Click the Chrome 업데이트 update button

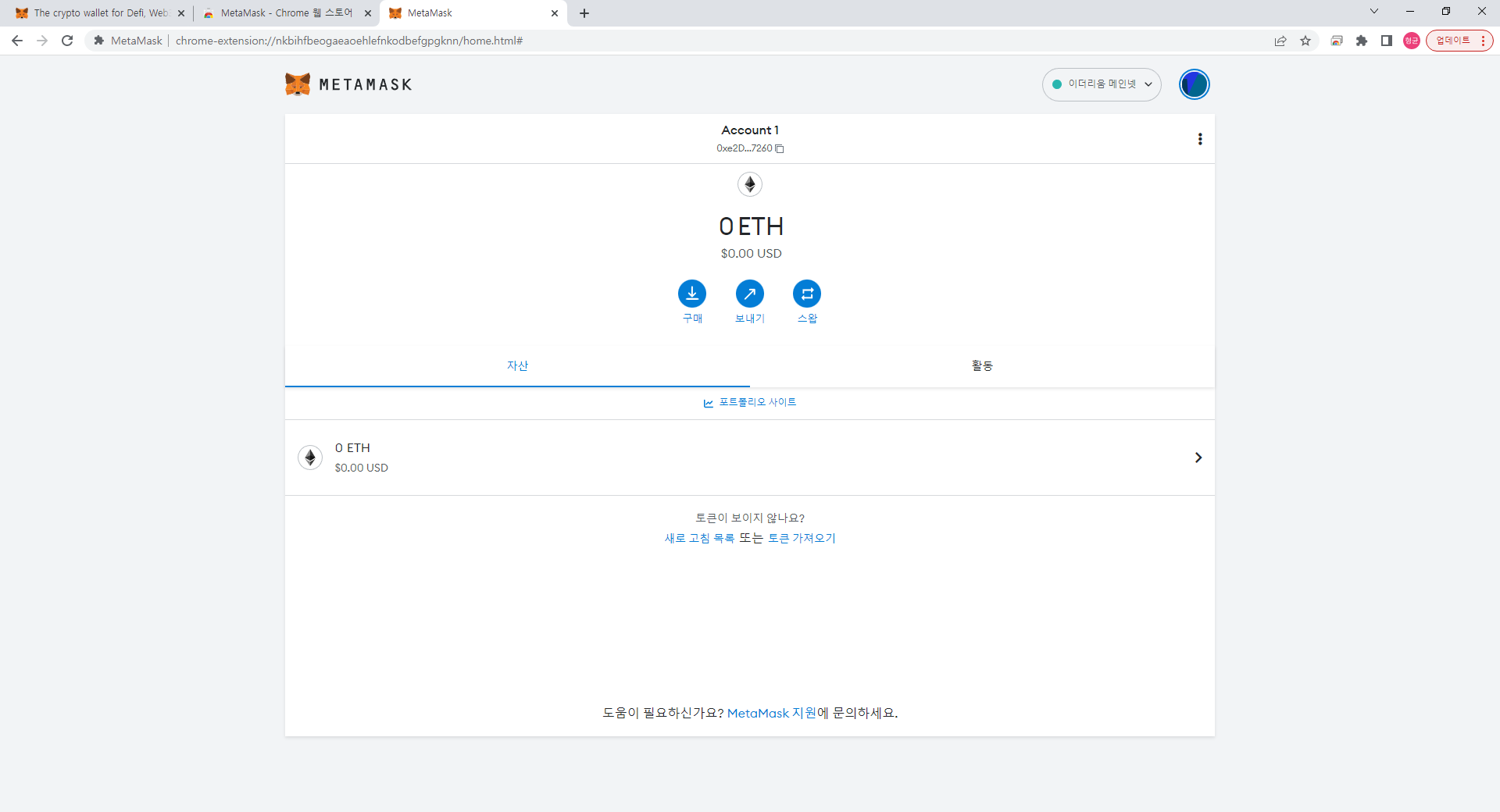coord(1459,41)
